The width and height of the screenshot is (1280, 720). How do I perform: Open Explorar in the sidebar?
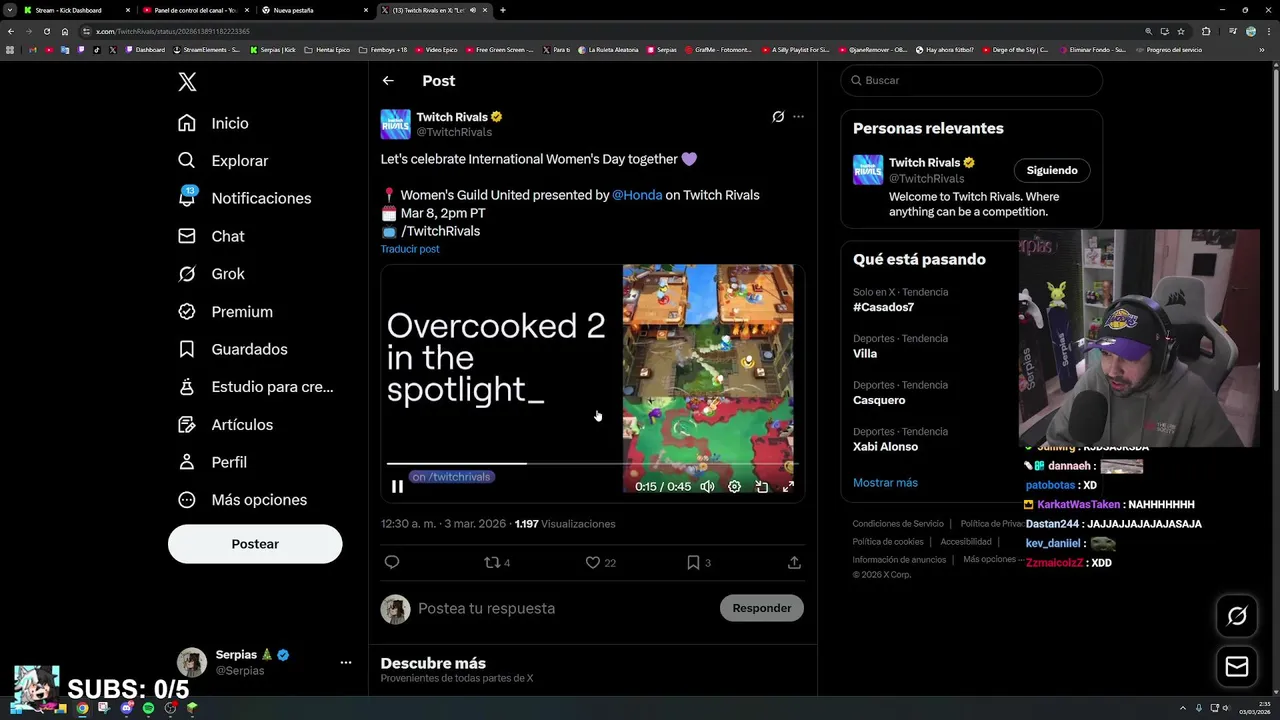pos(223,160)
